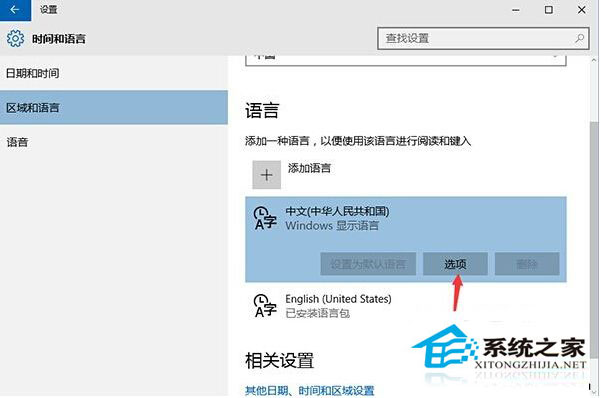Click the 删除 button for Chinese
The image size is (601, 398).
[527, 264]
